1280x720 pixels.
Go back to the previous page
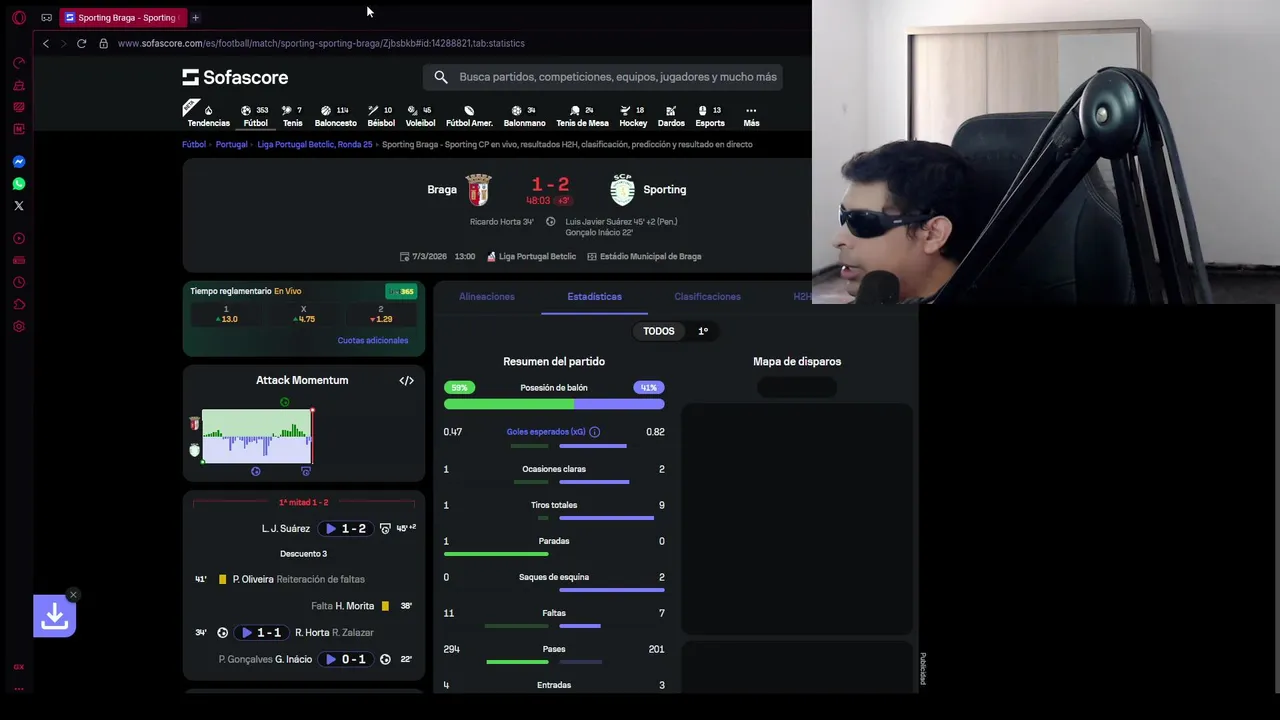[x=45, y=43]
